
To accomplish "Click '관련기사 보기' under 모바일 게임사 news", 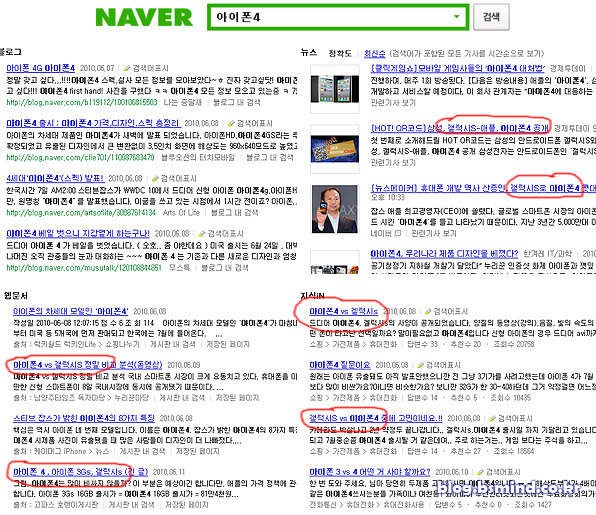I will pos(393,103).
